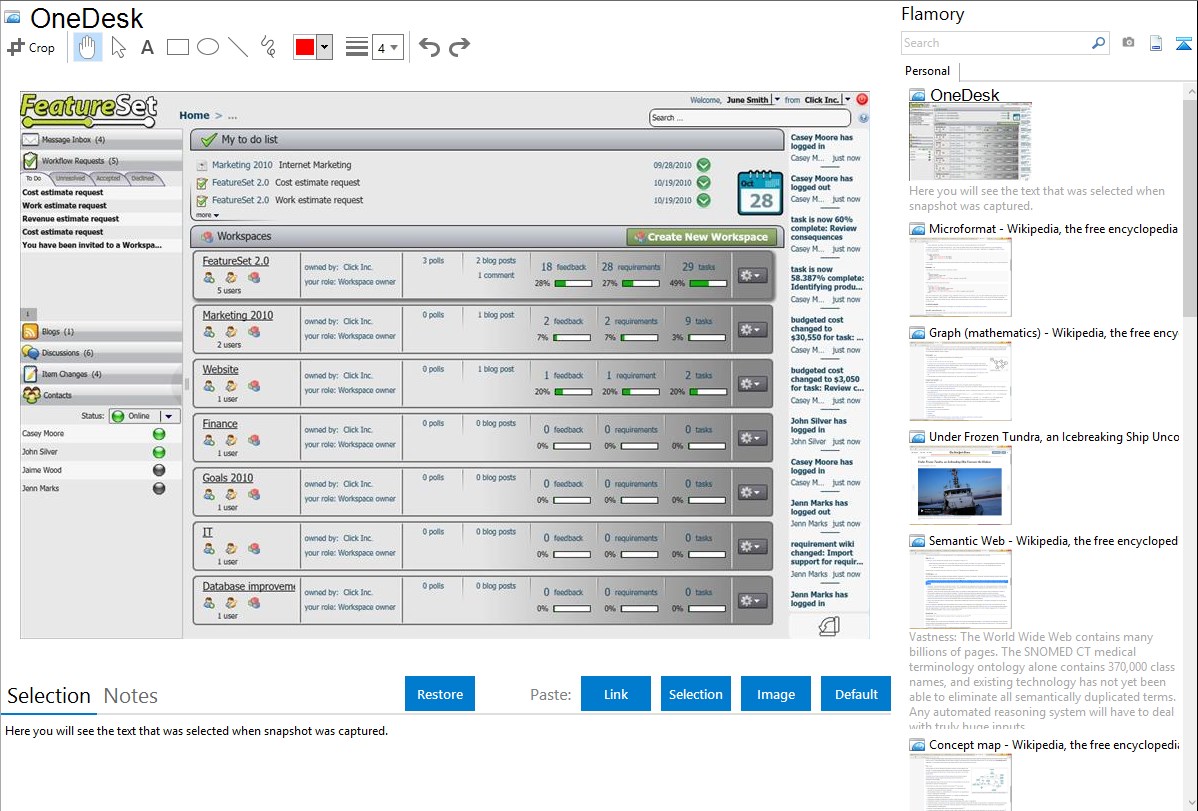Image resolution: width=1198 pixels, height=811 pixels.
Task: Select the Crop tool
Action: coord(31,47)
